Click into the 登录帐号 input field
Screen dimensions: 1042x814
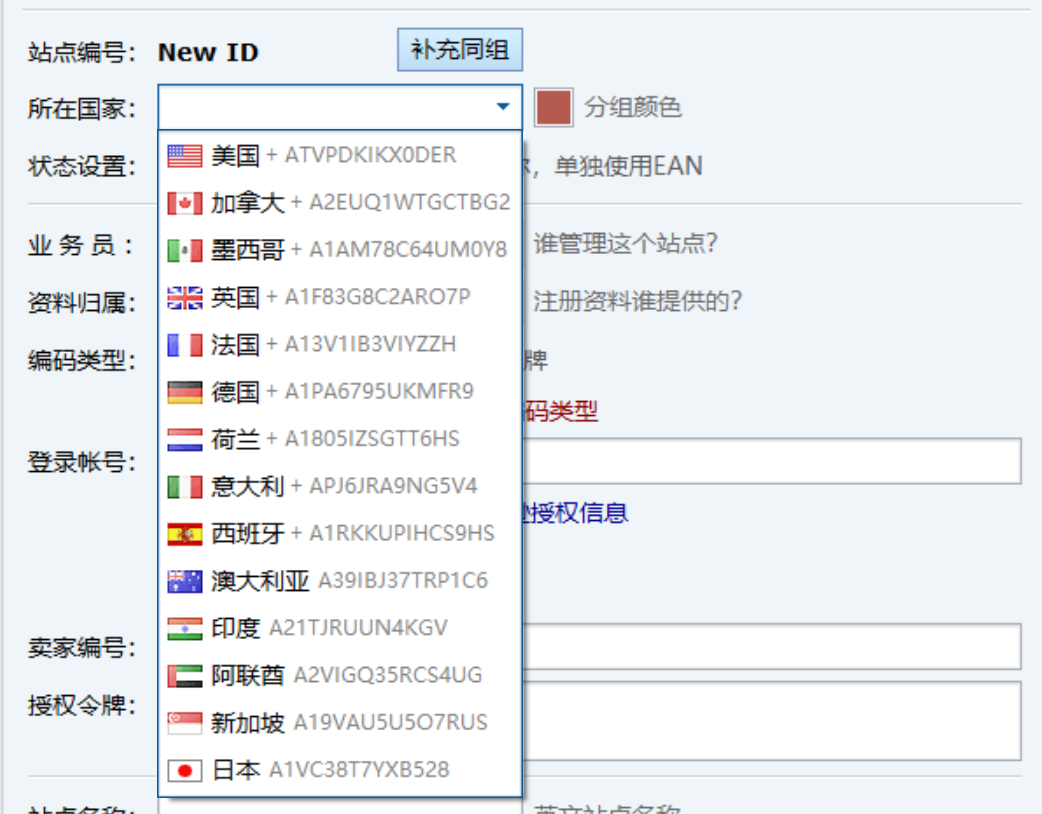(x=770, y=461)
